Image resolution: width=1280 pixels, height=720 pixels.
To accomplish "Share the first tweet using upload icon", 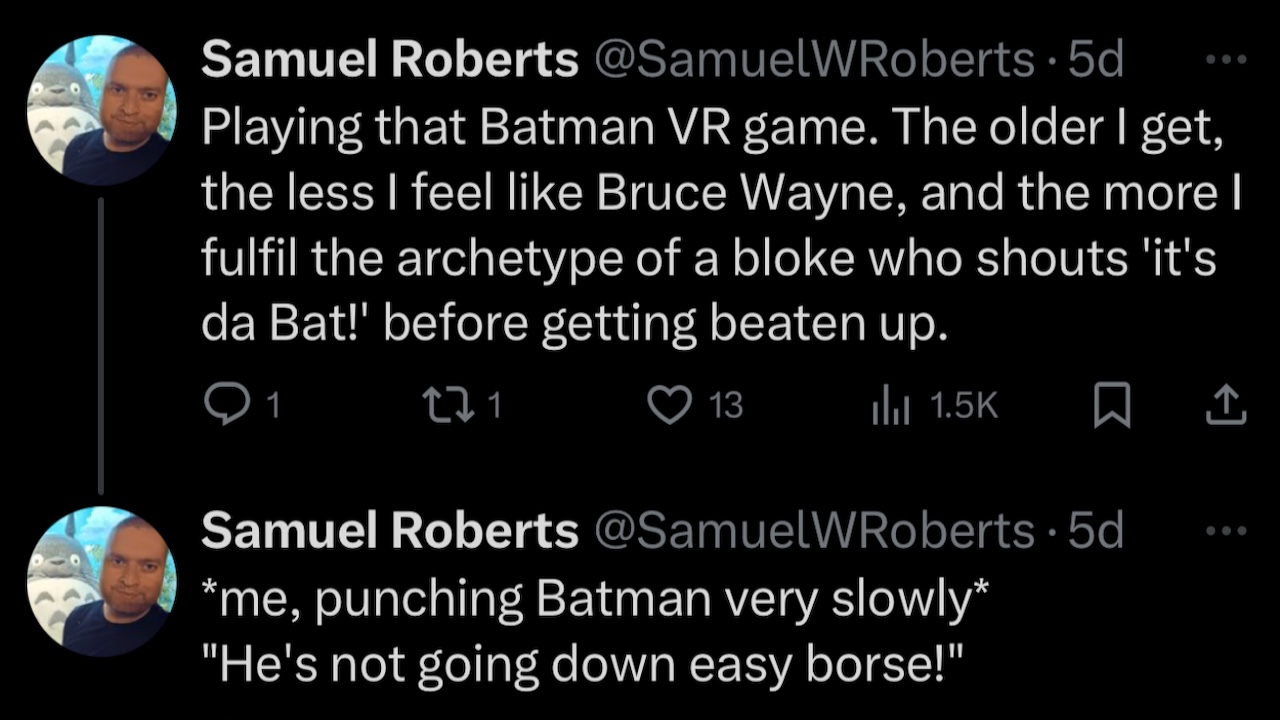I will click(x=1227, y=404).
